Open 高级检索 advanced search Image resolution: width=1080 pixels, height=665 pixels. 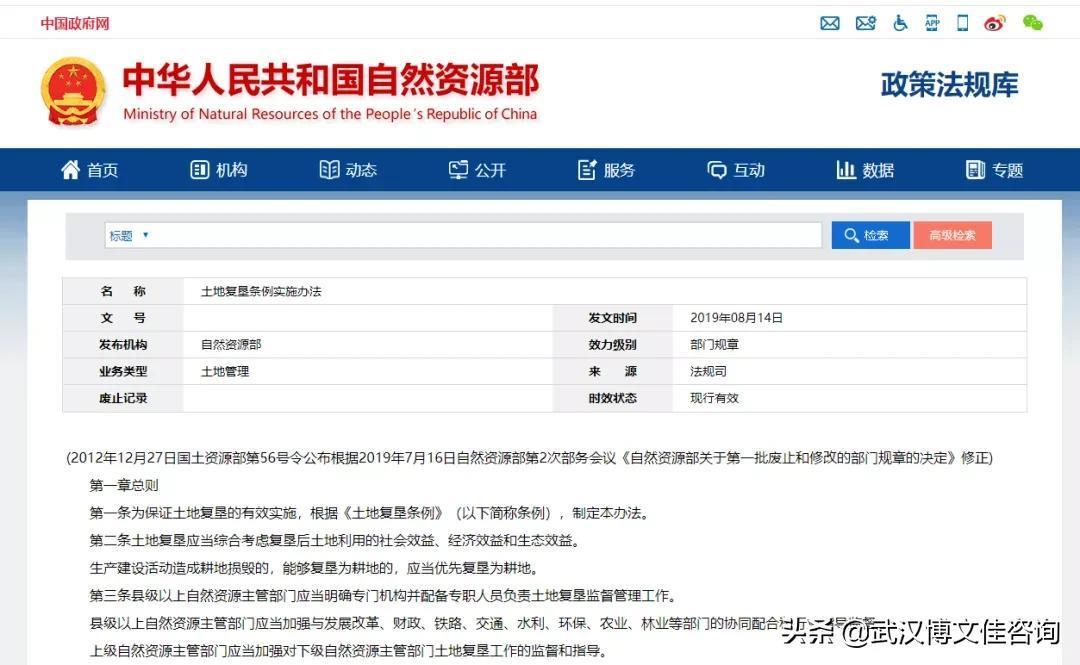(953, 236)
